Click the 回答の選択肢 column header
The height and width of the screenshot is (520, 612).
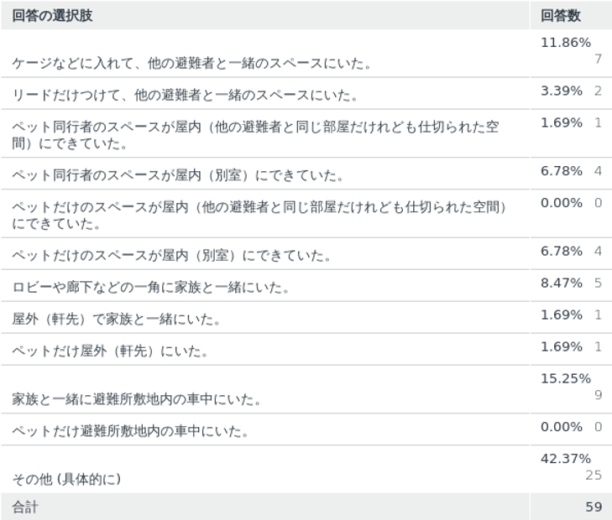[x=47, y=15]
